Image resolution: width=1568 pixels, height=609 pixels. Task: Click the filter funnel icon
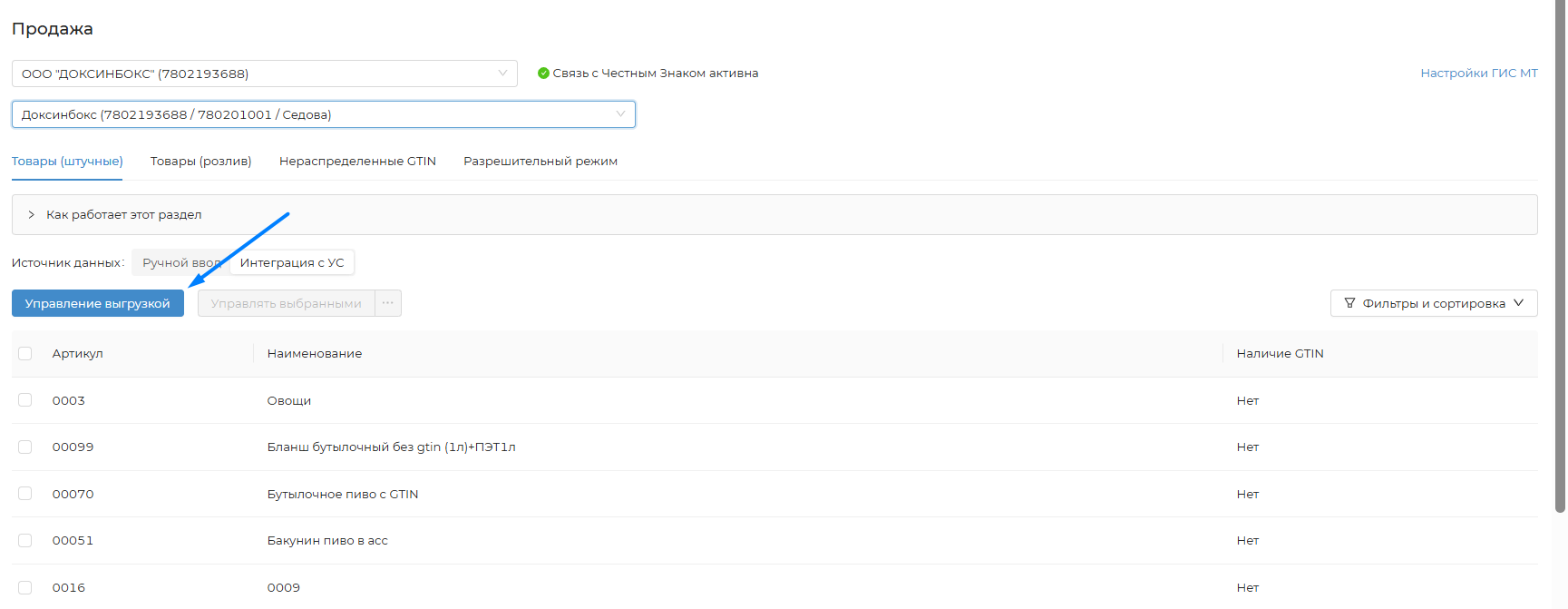[1349, 303]
